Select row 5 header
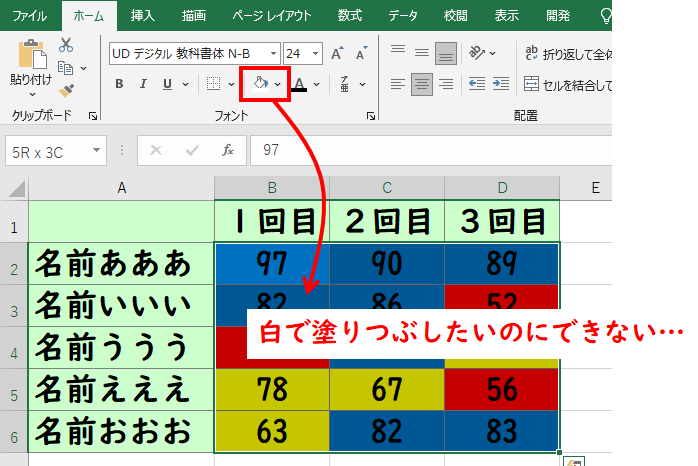This screenshot has height=466, width=698. [14, 389]
